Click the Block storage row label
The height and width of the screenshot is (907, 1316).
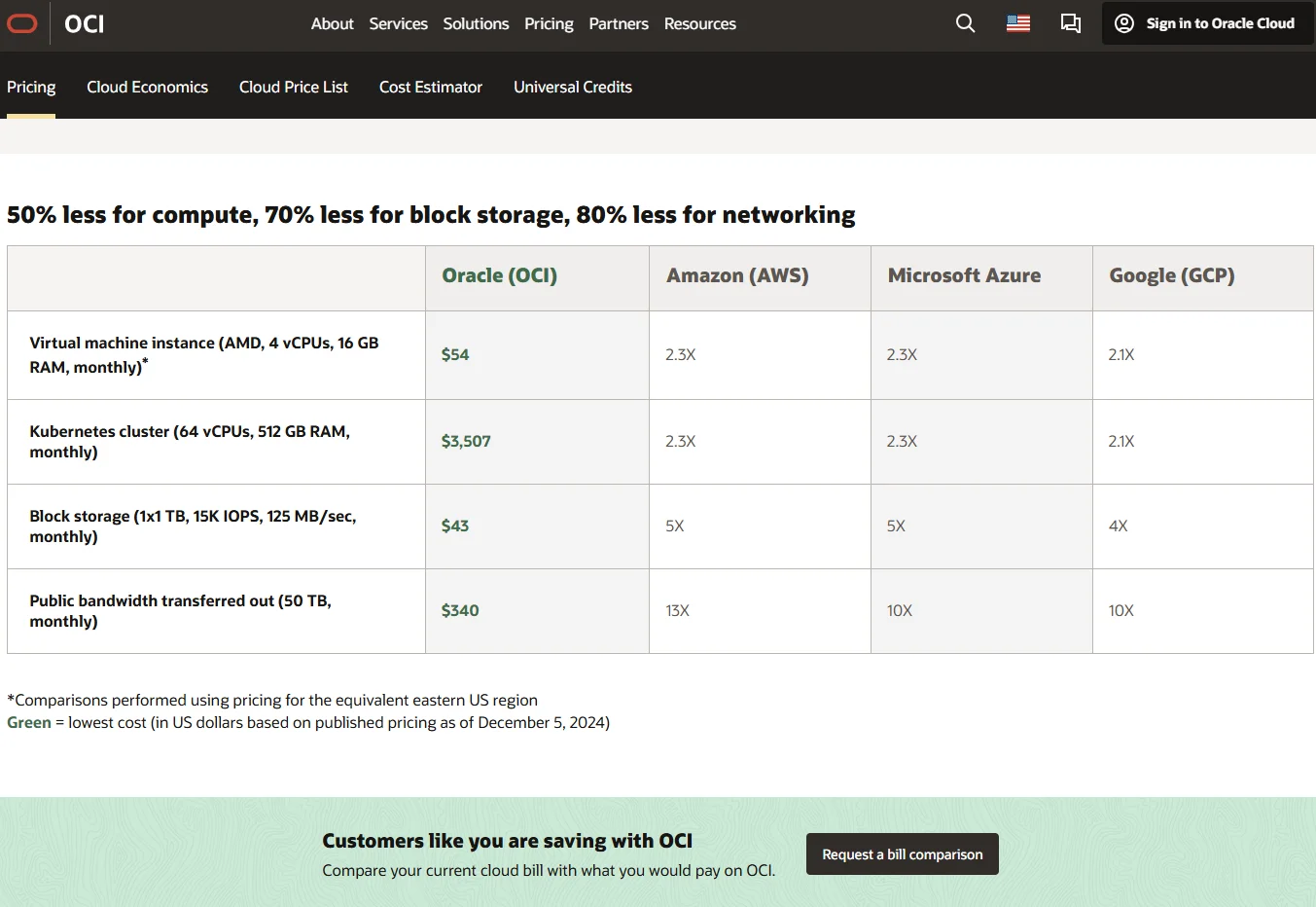[193, 526]
